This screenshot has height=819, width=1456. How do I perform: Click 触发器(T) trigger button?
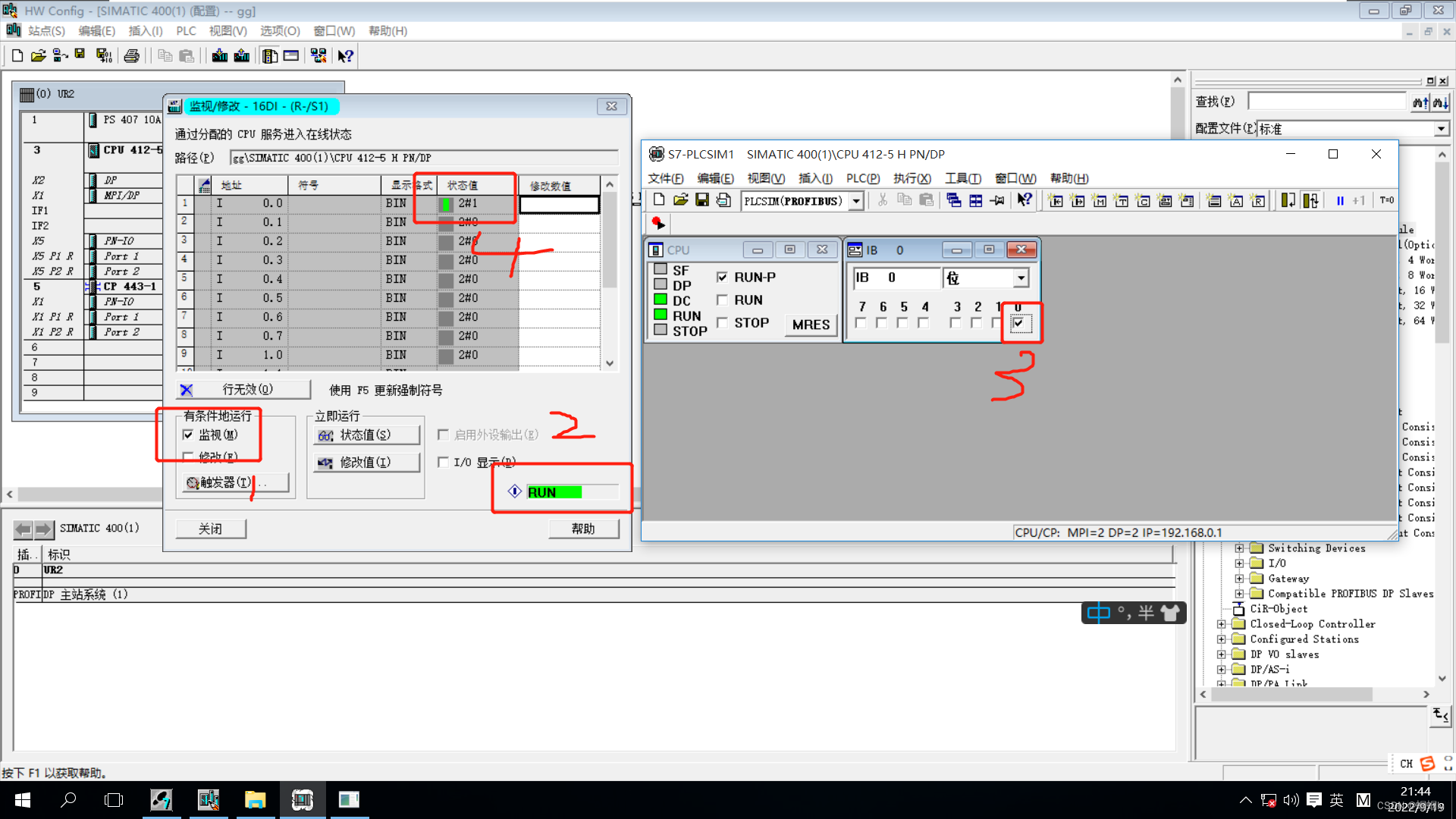tap(235, 482)
